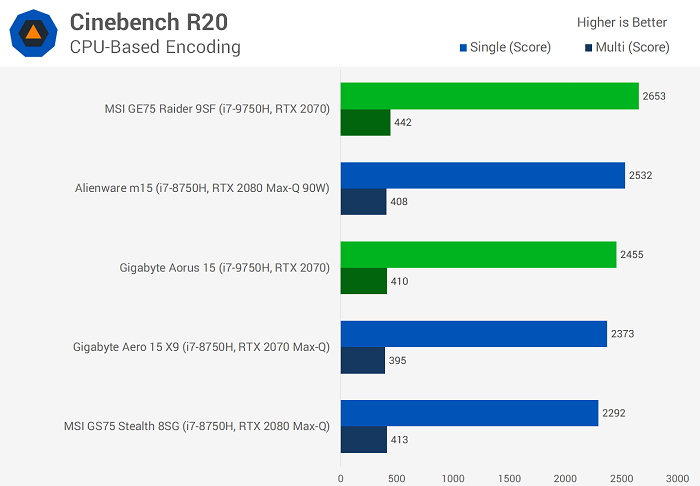The height and width of the screenshot is (486, 700).
Task: Click the dark green 442 bar
Action: click(x=365, y=122)
